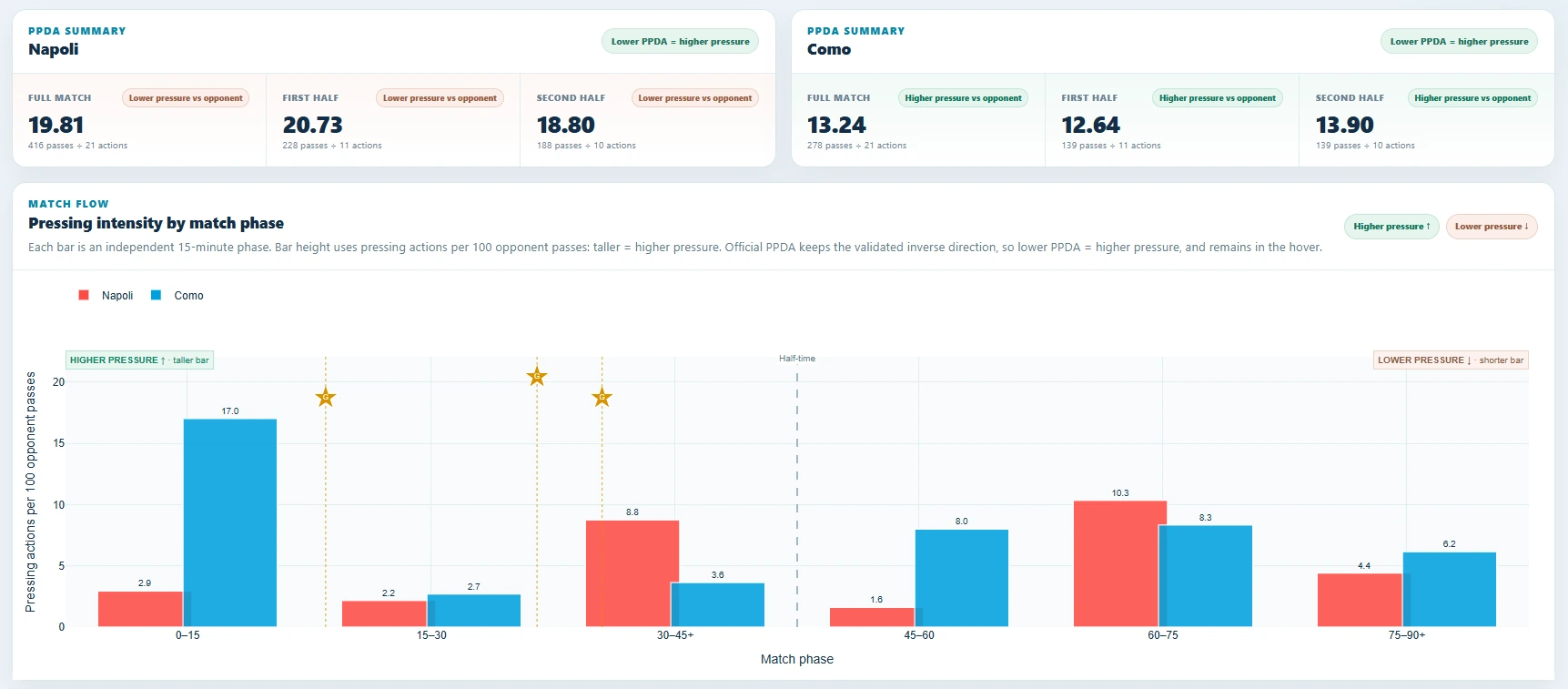Image resolution: width=1568 pixels, height=689 pixels.
Task: Click Napoli Full Match 'Lower pressure vs opponent' badge
Action: click(186, 98)
